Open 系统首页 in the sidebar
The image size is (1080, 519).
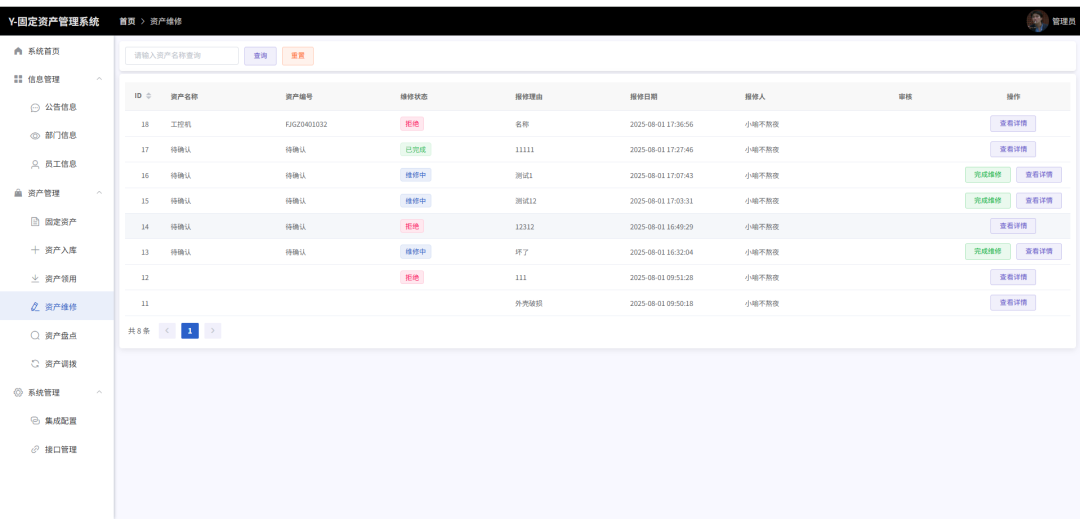[56, 51]
